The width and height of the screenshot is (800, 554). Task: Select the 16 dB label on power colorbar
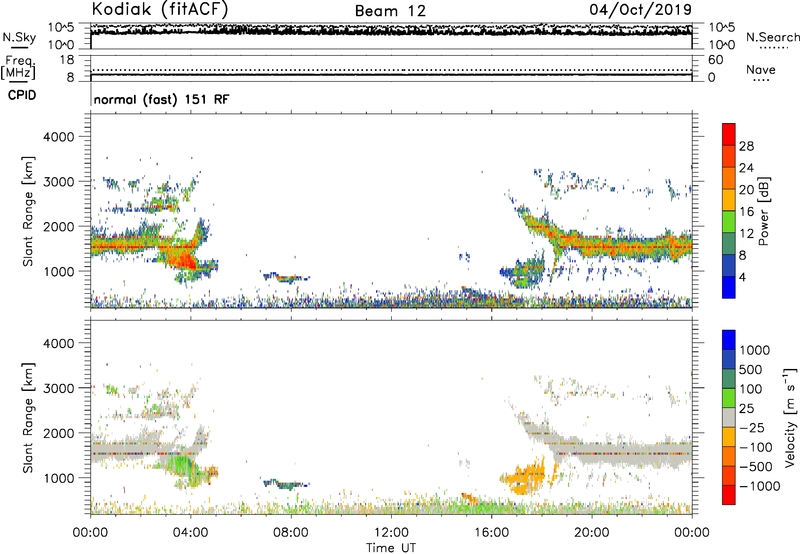(746, 212)
